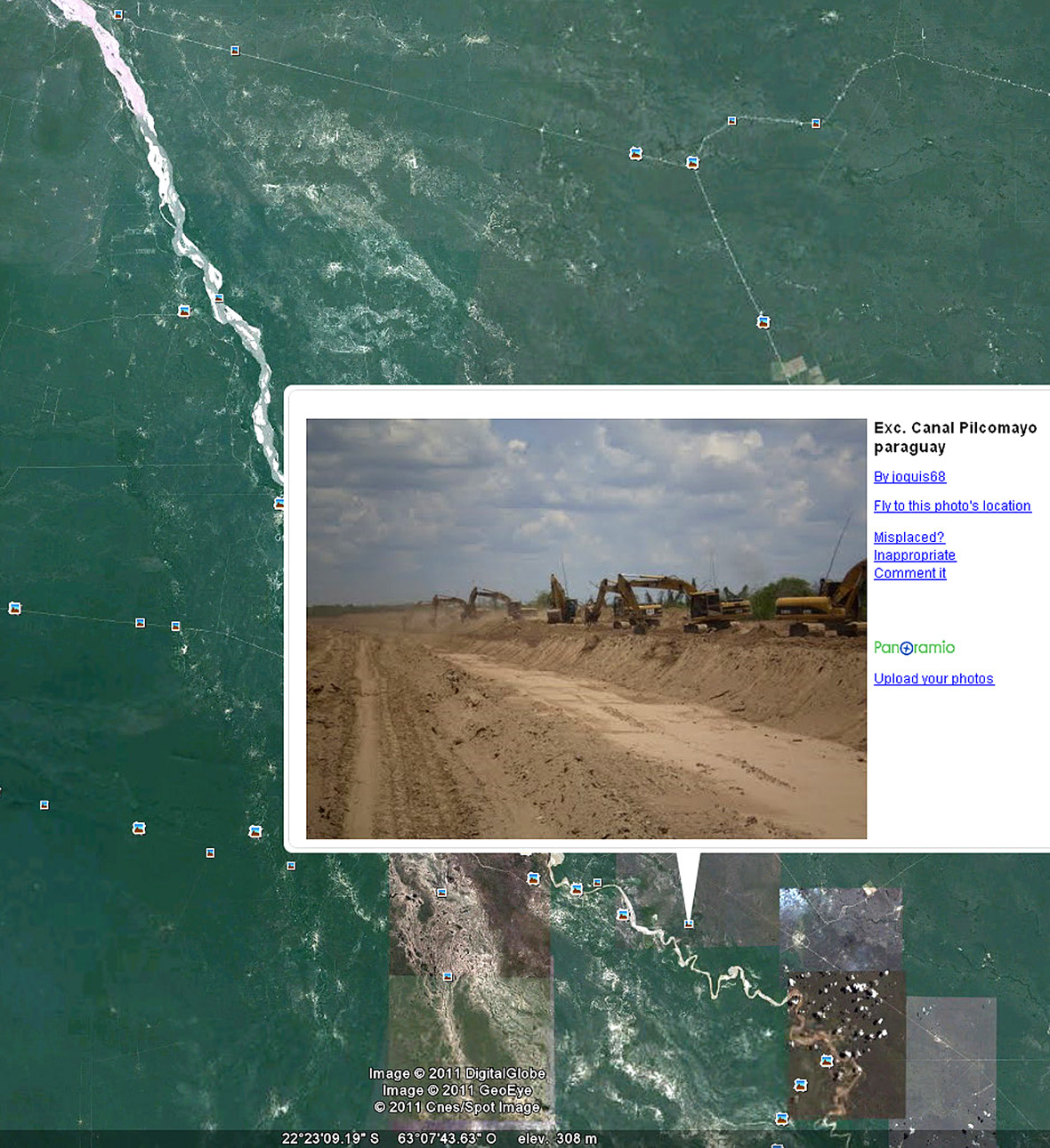Click small photo icon beside the white river's top
Image resolution: width=1050 pixels, height=1148 pixels.
[x=118, y=15]
